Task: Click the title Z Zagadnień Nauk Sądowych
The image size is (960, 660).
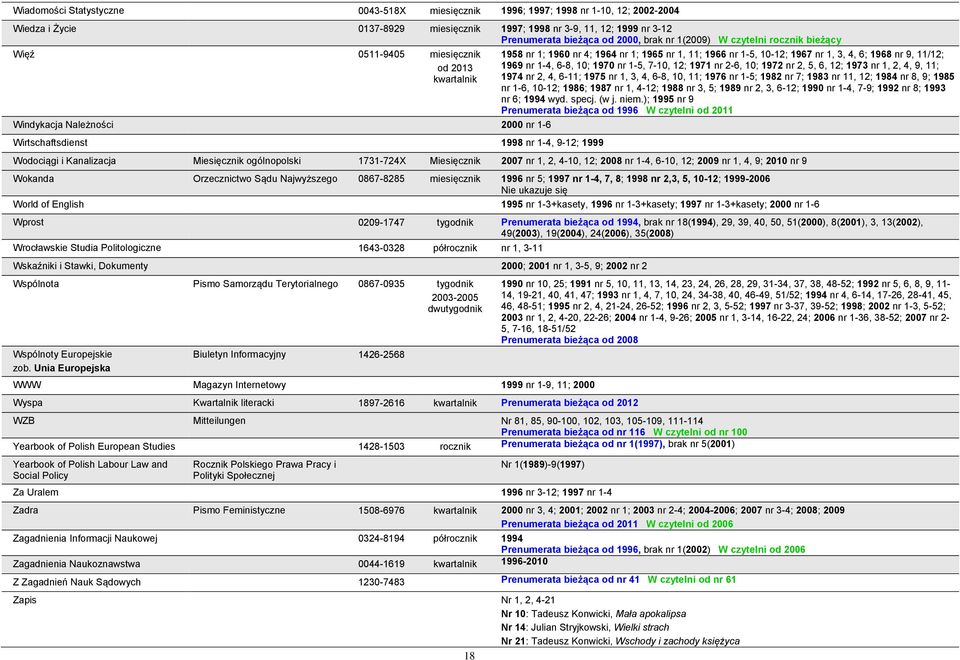Action: [77, 582]
